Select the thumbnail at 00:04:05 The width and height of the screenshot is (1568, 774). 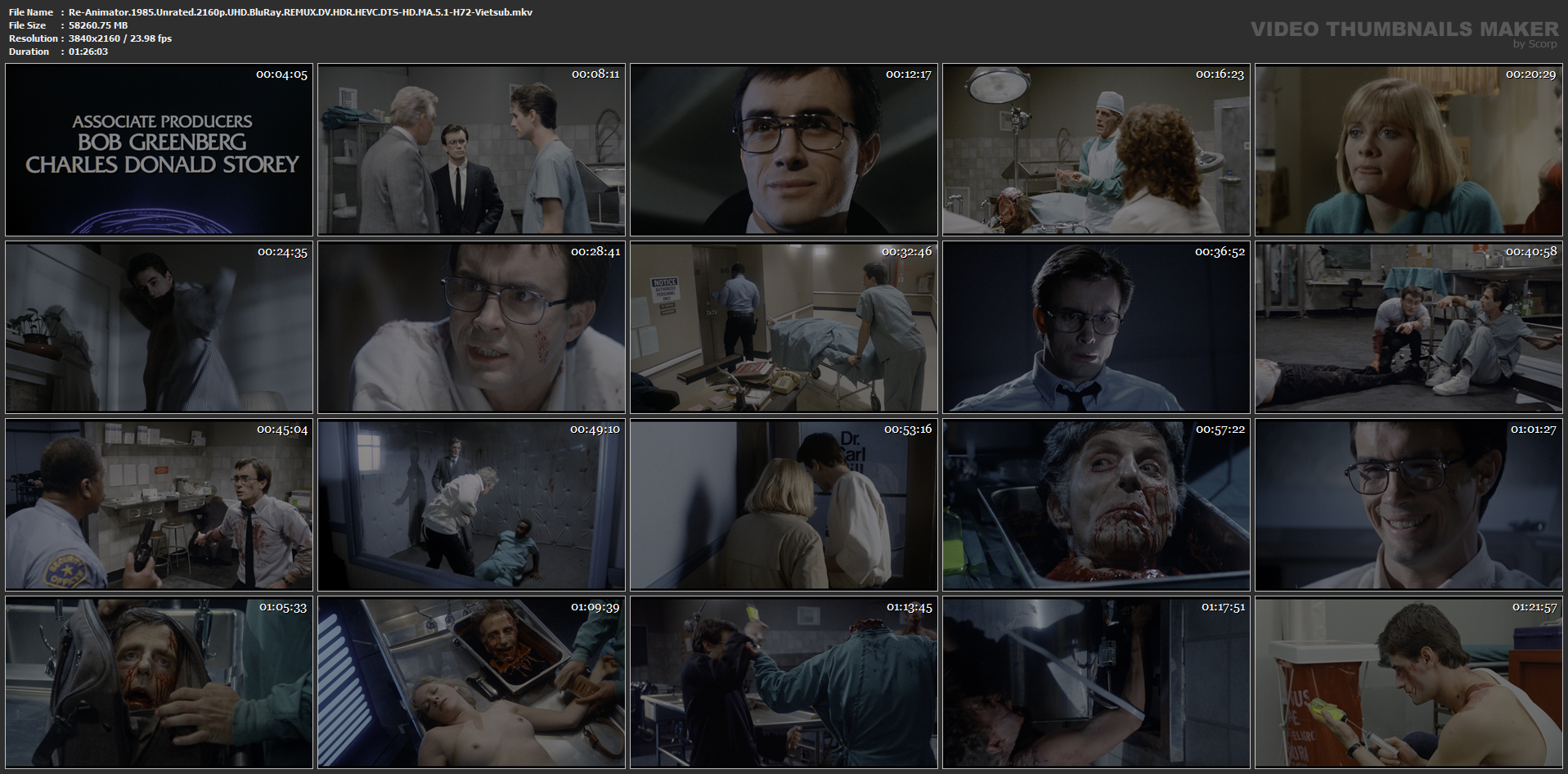159,151
